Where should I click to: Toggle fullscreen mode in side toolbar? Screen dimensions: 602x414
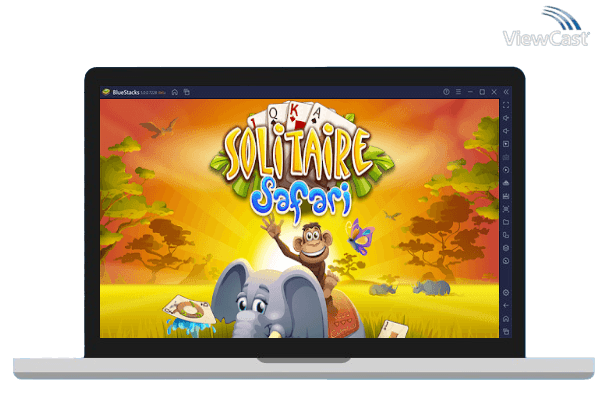(x=506, y=105)
